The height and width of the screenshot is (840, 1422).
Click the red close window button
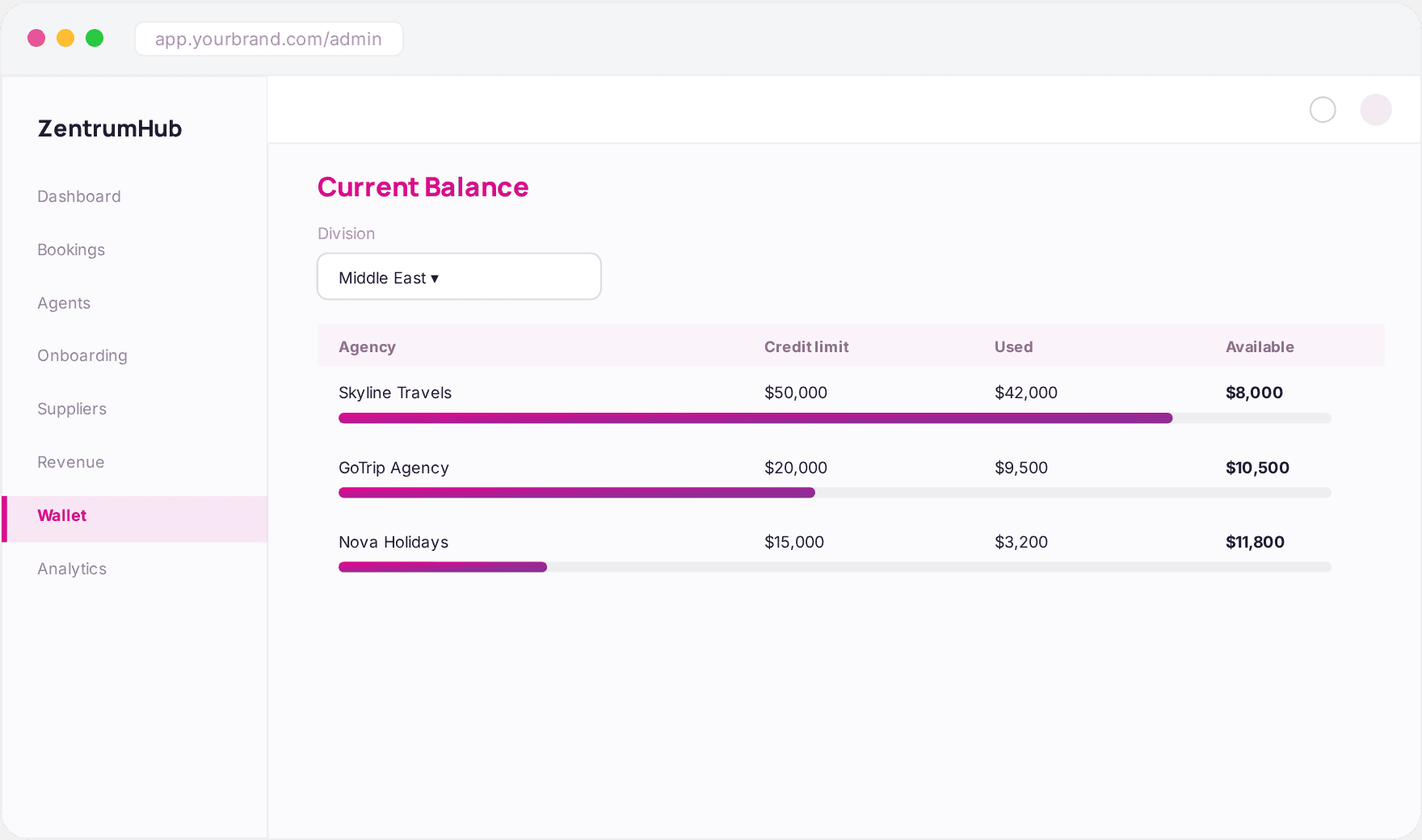(36, 38)
